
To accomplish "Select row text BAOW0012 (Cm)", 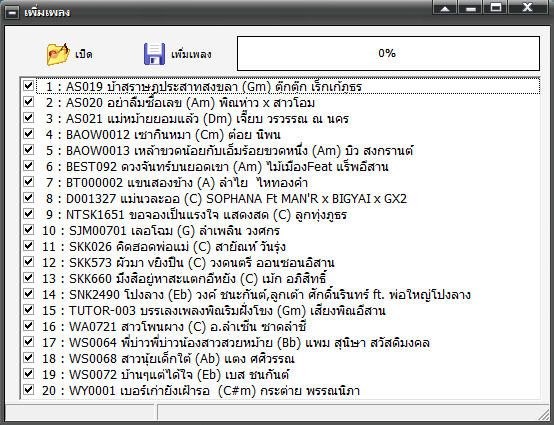I will (163, 135).
